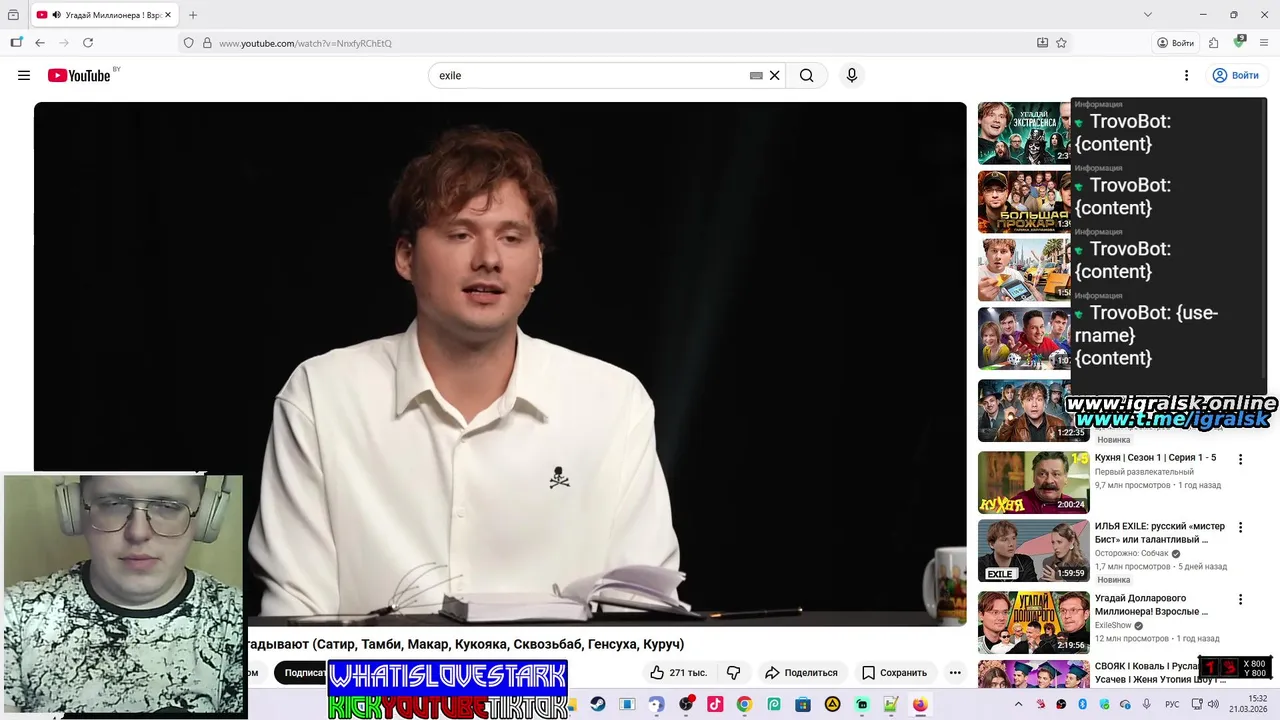Open system volume tray icon
This screenshot has height=720, width=1280.
pos(1213,704)
